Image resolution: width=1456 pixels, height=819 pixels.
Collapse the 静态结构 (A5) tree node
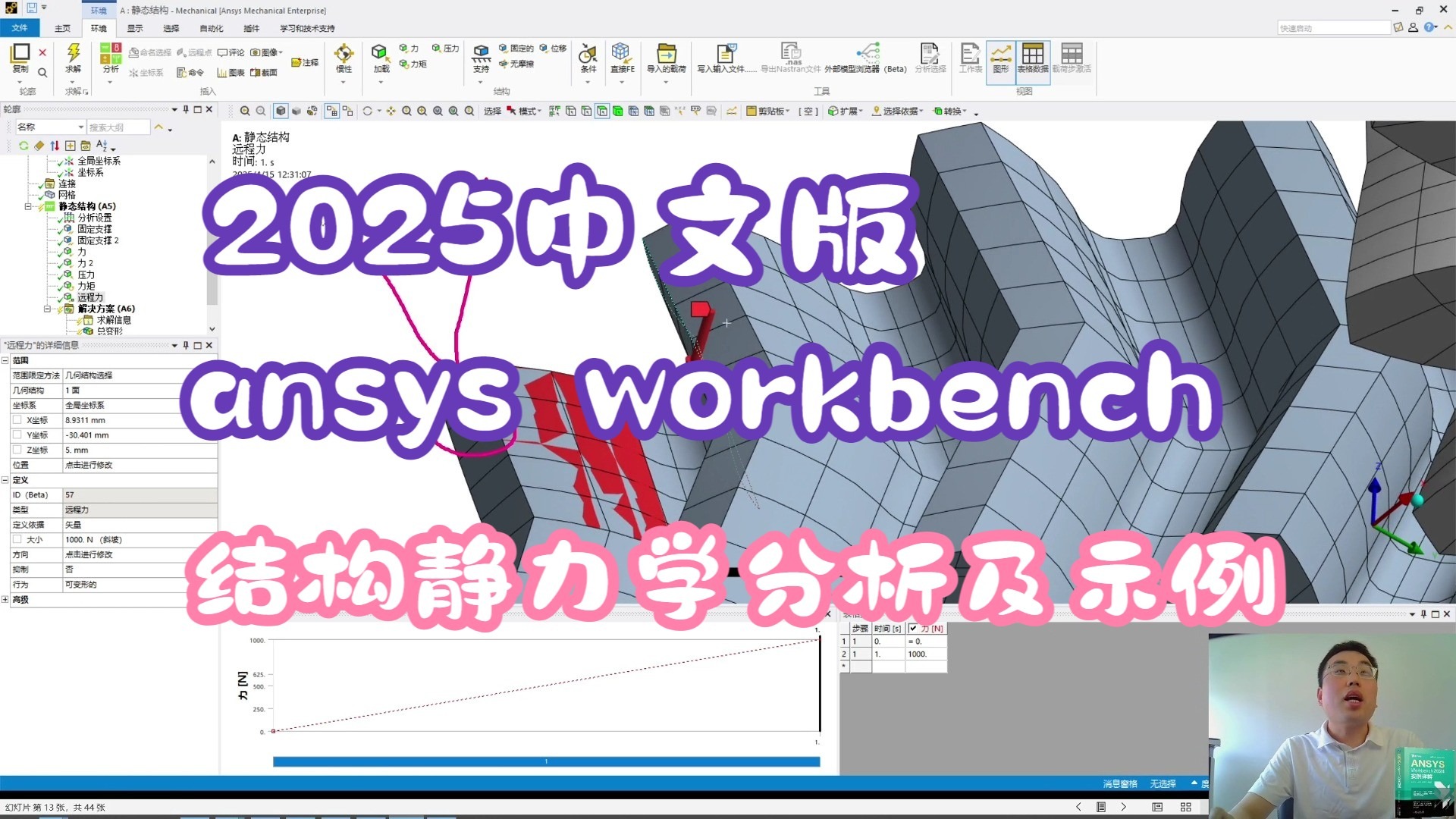(27, 206)
